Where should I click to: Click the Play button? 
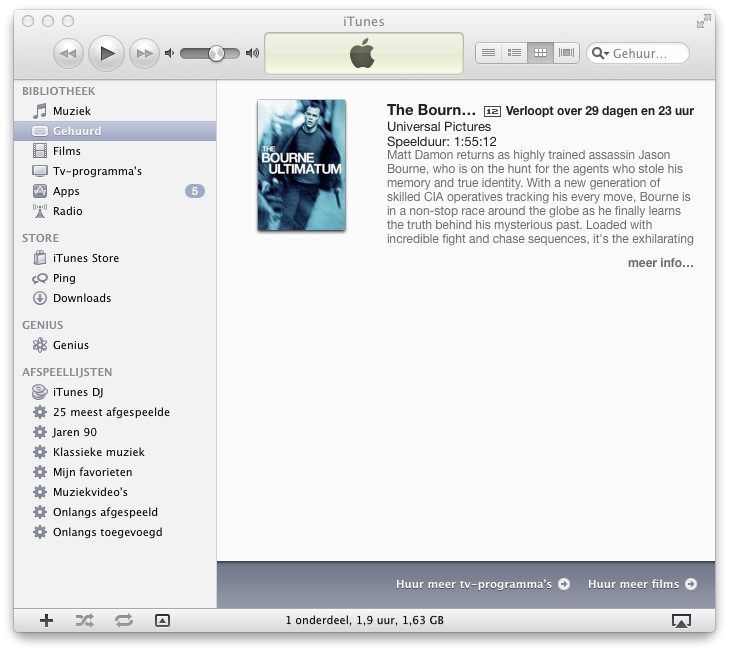click(106, 53)
